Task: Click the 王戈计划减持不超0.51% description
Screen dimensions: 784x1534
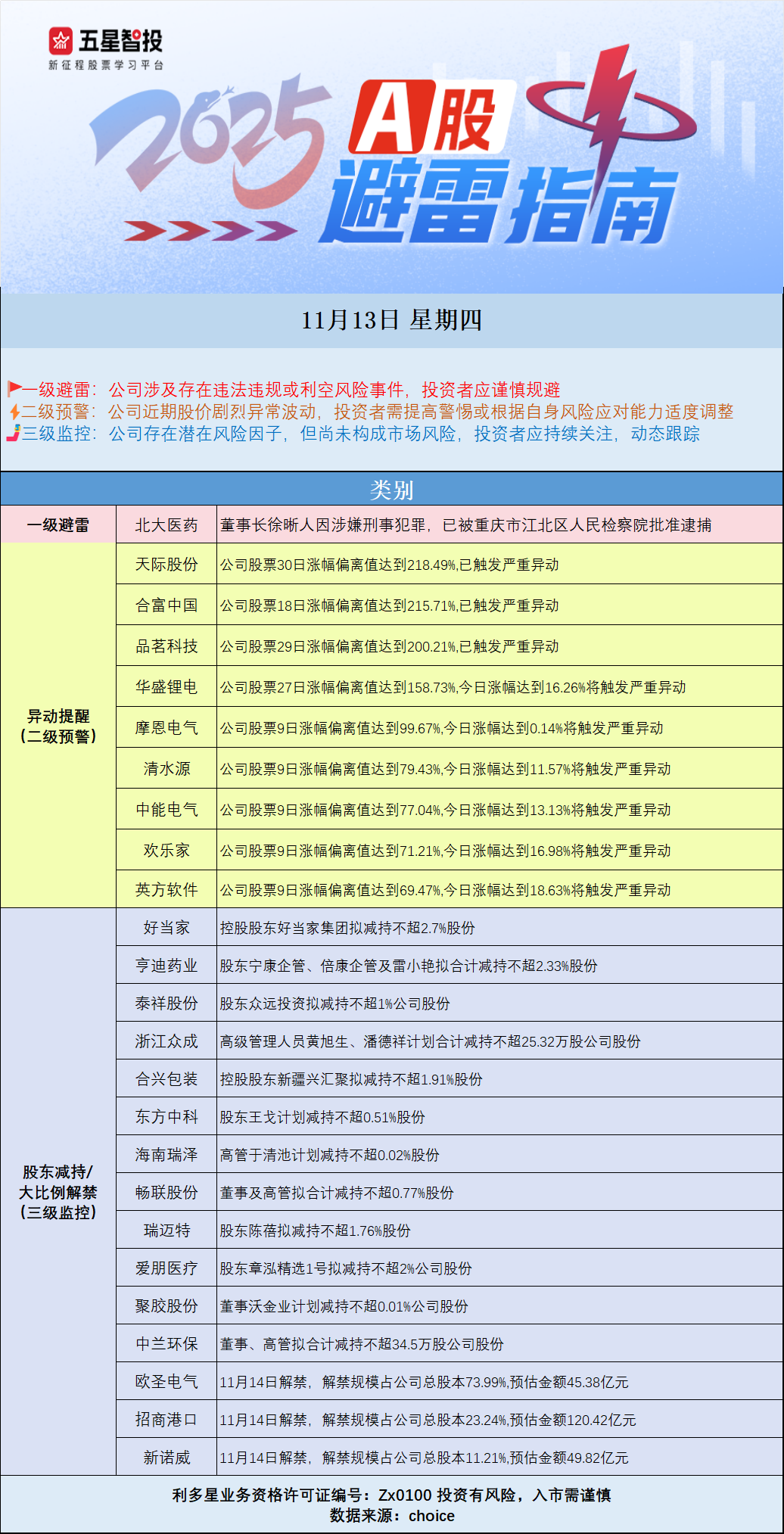Action: 322,1117
